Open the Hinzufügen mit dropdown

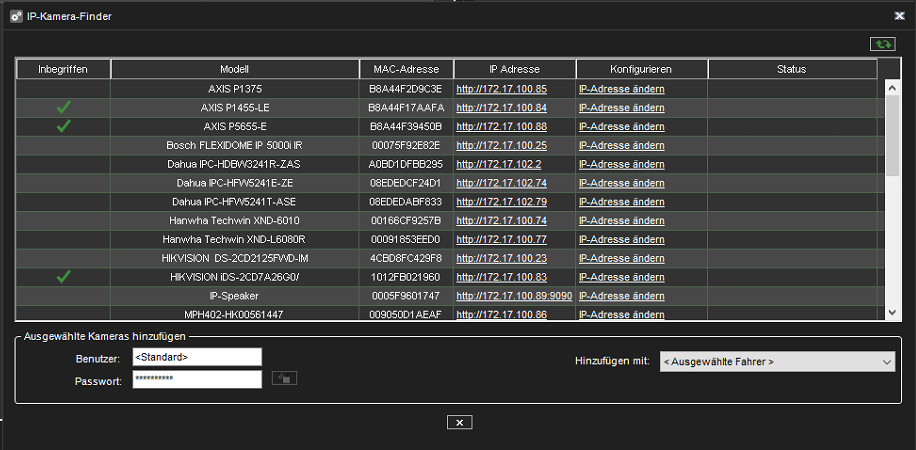[x=777, y=361]
